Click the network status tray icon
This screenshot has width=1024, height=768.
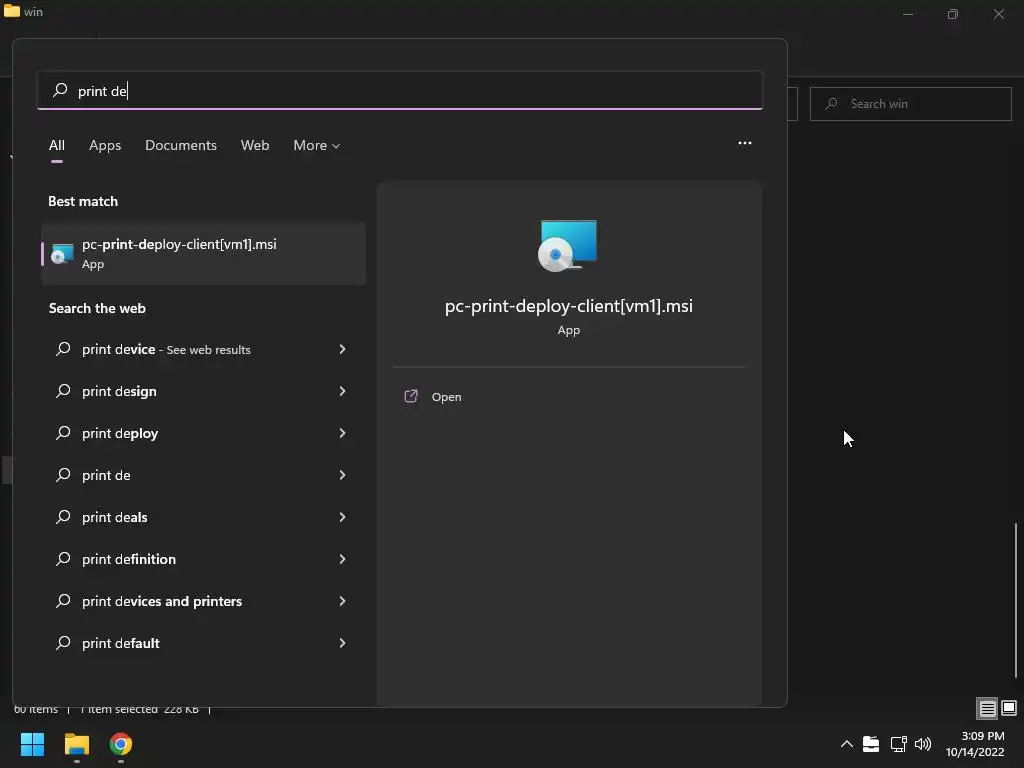(898, 744)
